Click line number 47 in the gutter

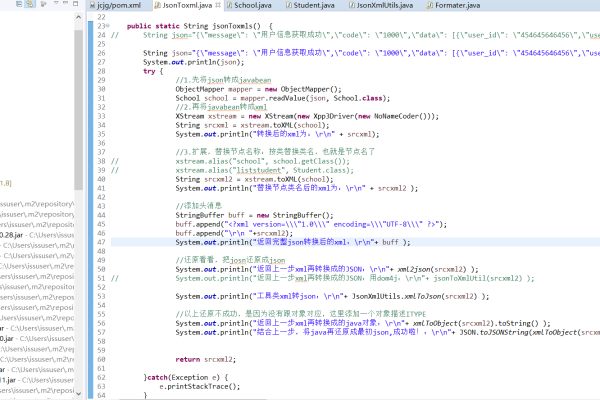point(101,242)
